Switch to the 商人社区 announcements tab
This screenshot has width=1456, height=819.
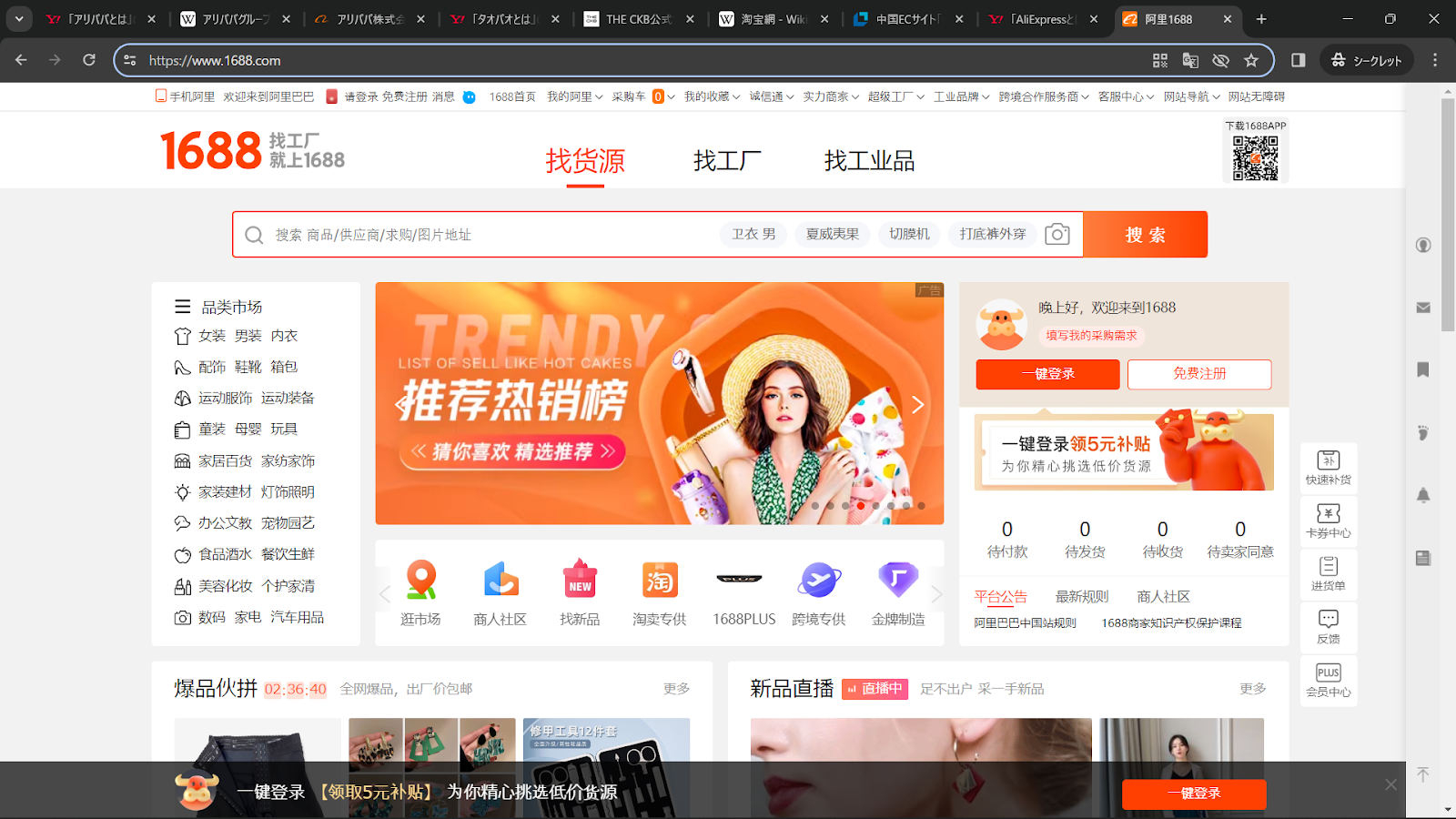tap(1163, 596)
